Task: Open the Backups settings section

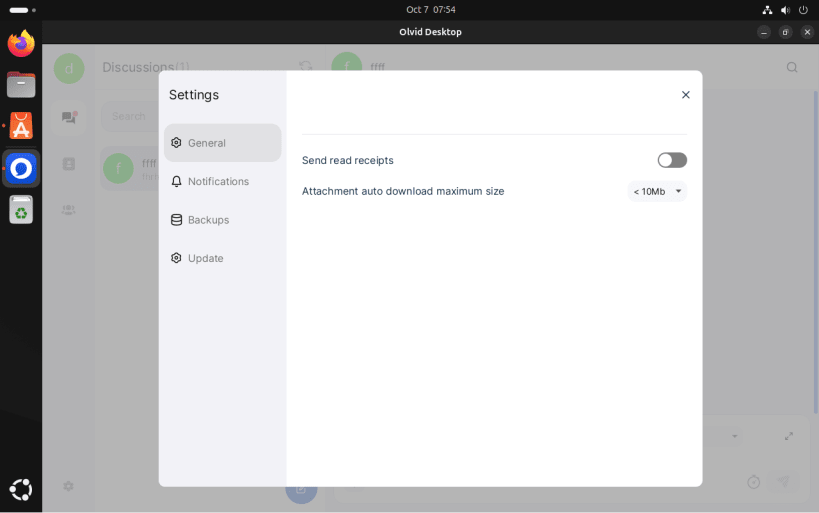Action: click(223, 220)
